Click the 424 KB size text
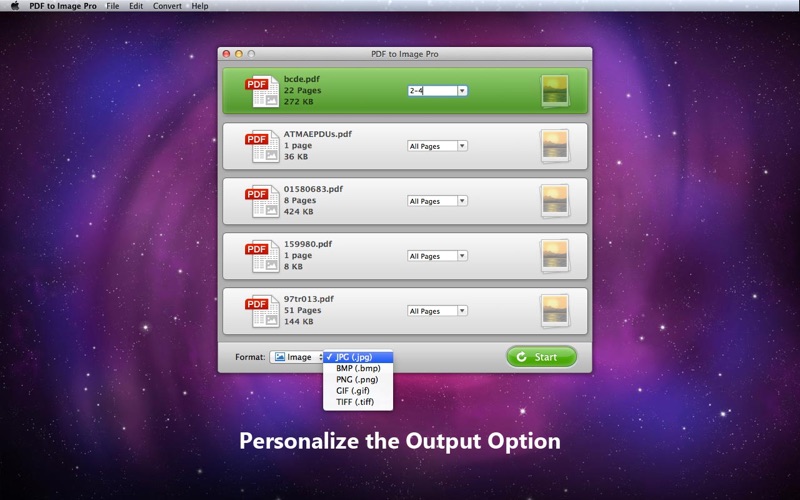 click(x=298, y=212)
